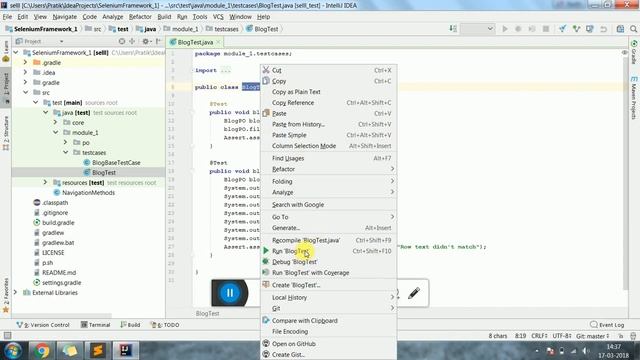Choose Debug 'BlogTest' in context menu
The height and width of the screenshot is (360, 640).
click(329, 262)
